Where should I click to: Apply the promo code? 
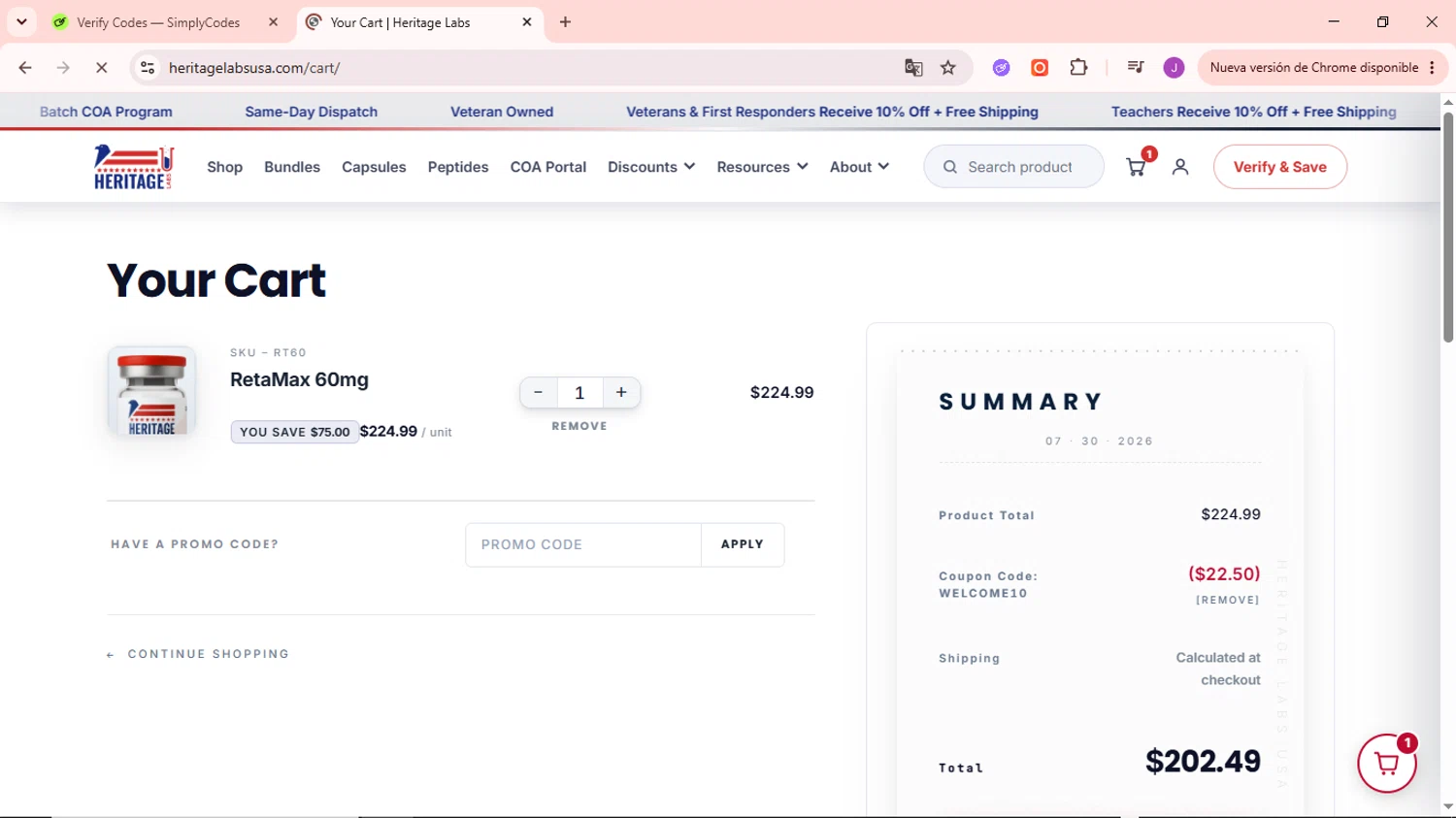click(x=743, y=544)
